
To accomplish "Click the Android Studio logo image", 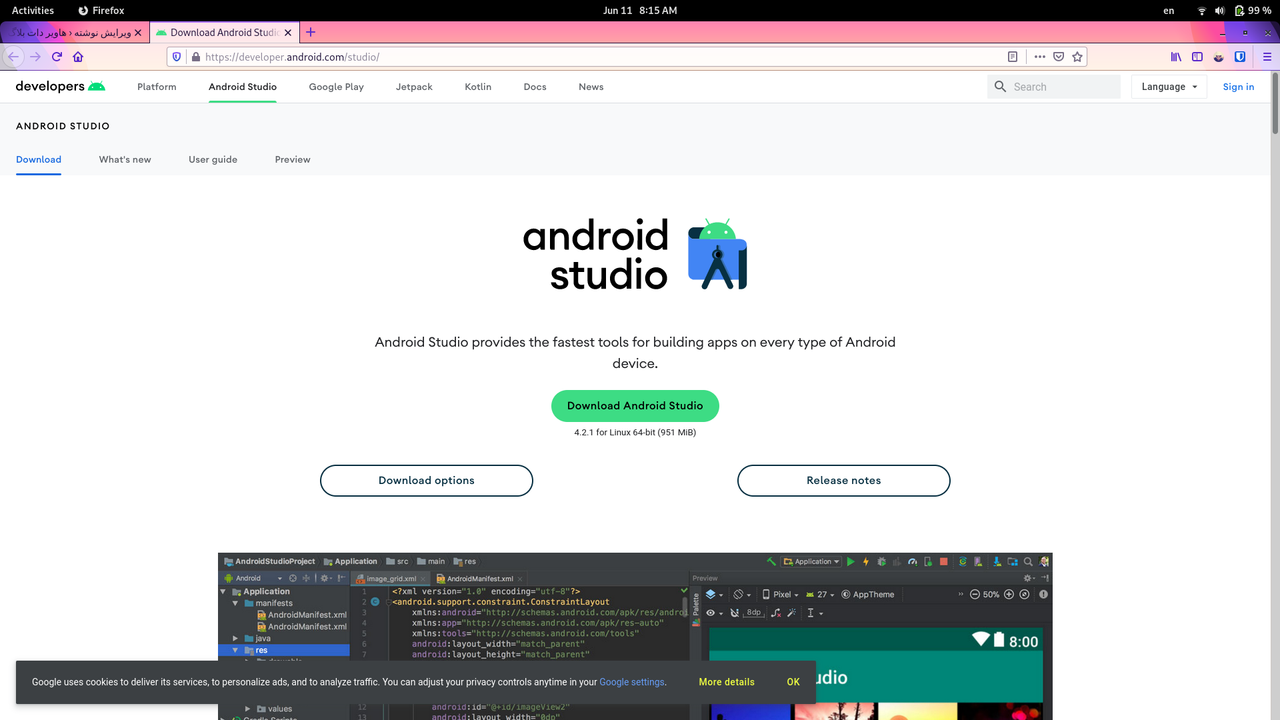I will [635, 254].
